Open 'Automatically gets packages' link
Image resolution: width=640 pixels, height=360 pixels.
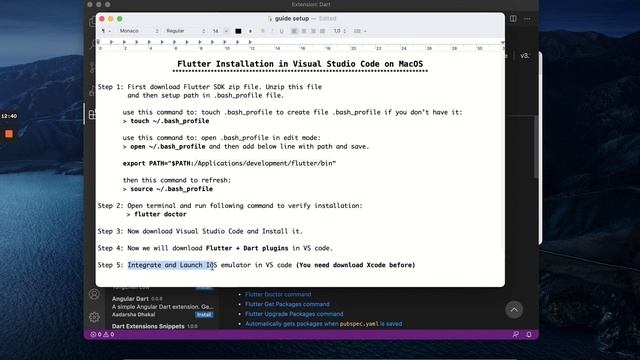point(324,324)
